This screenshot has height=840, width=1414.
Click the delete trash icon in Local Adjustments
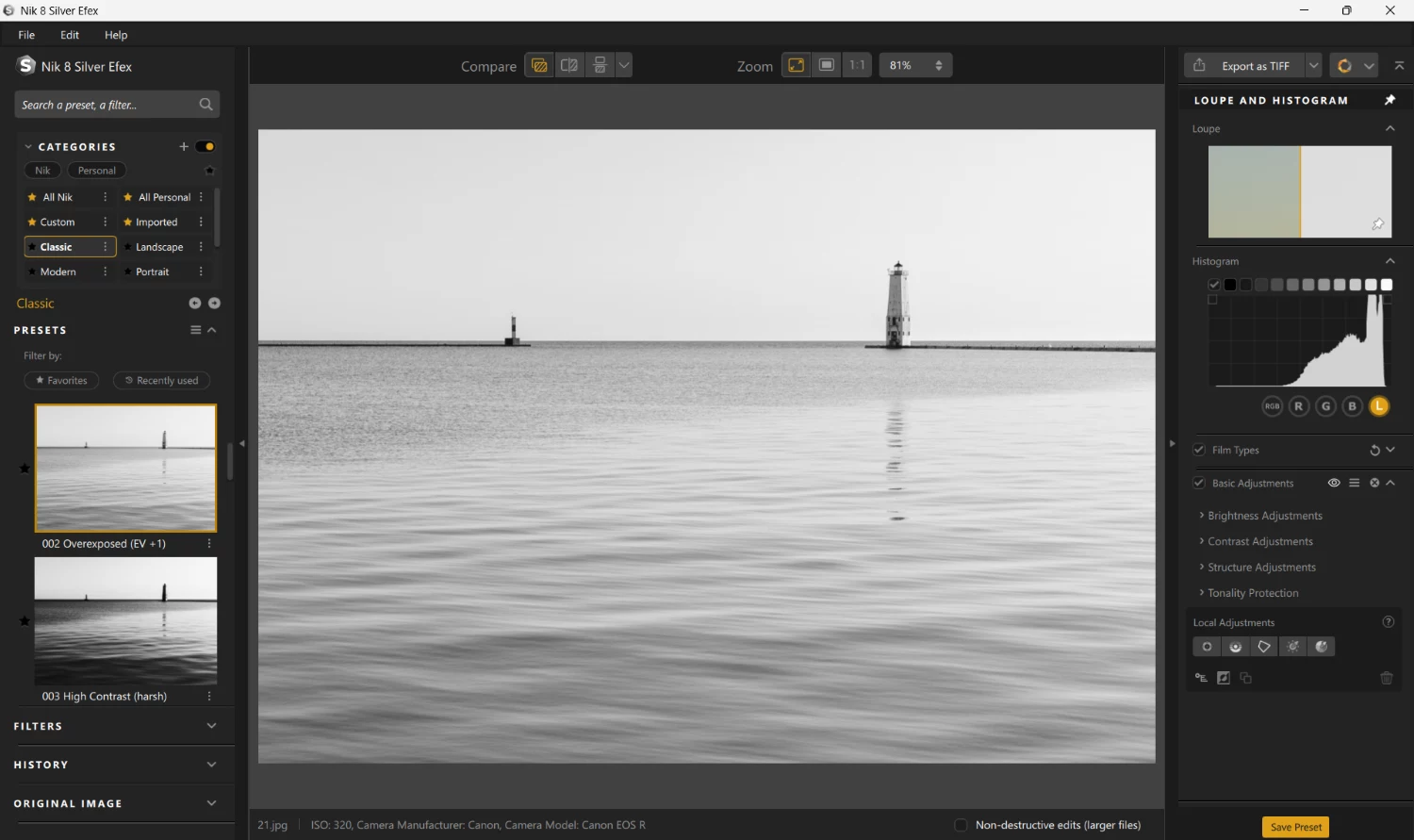[x=1386, y=677]
